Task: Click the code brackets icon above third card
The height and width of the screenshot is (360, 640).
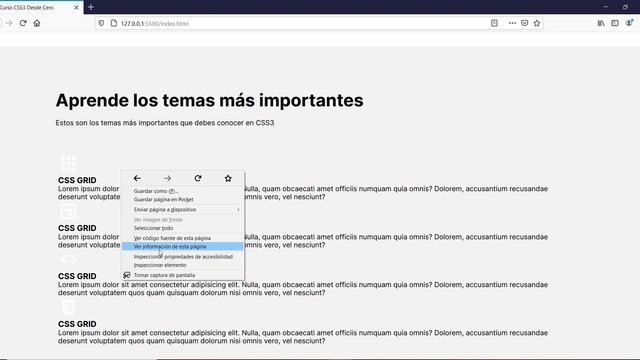Action: pos(68,259)
